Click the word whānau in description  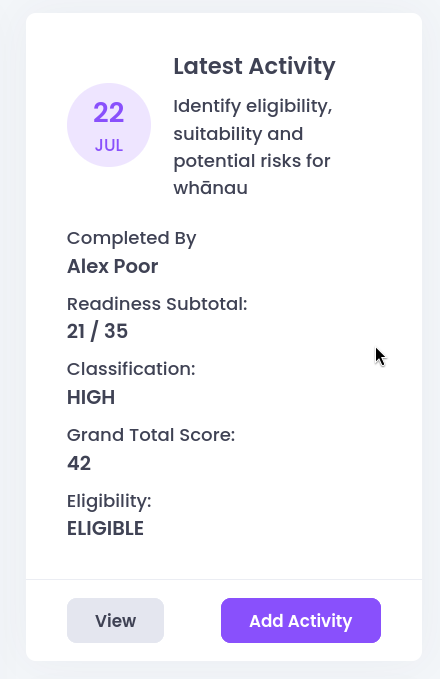(x=210, y=188)
